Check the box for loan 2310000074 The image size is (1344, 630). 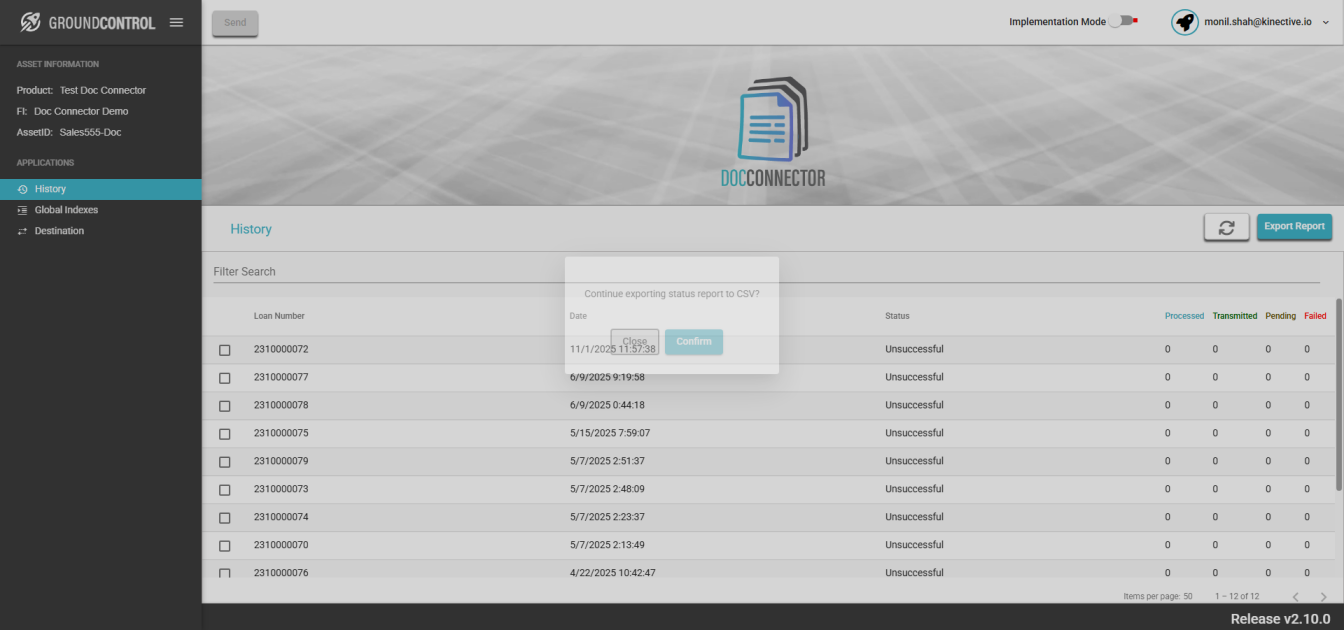pos(224,518)
